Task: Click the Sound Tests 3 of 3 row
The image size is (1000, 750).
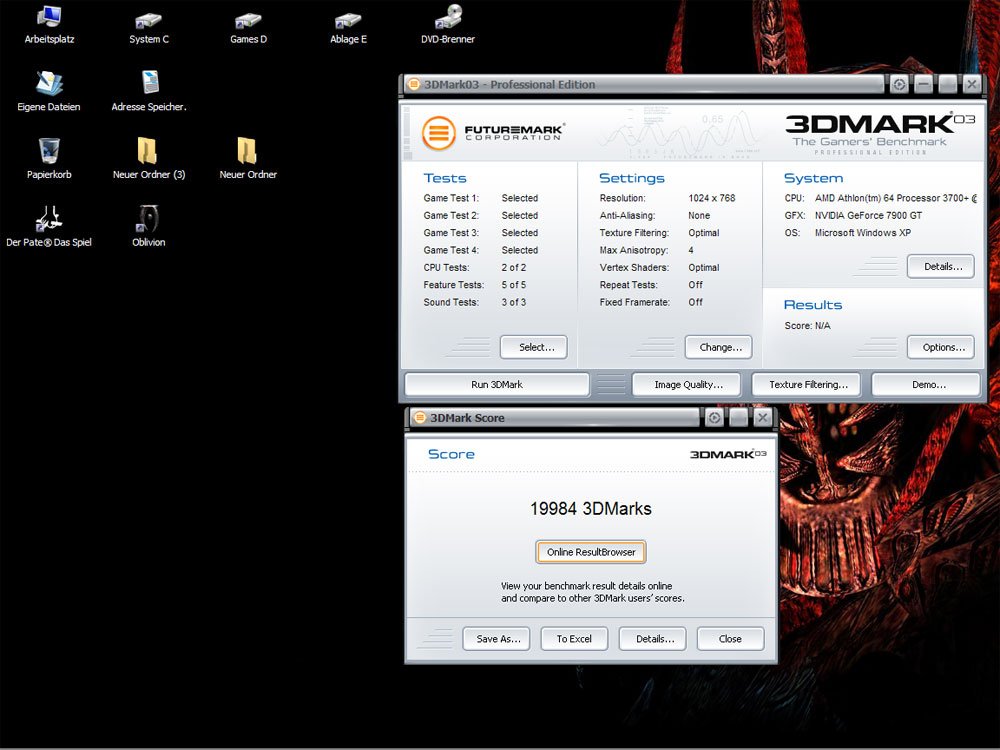Action: (x=475, y=302)
